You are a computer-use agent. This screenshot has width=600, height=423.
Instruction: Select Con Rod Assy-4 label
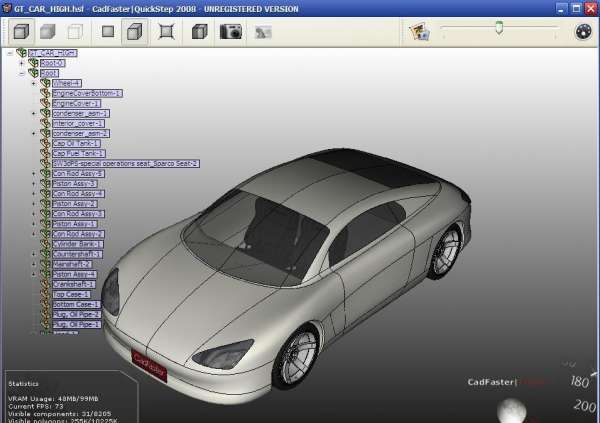[x=78, y=194]
